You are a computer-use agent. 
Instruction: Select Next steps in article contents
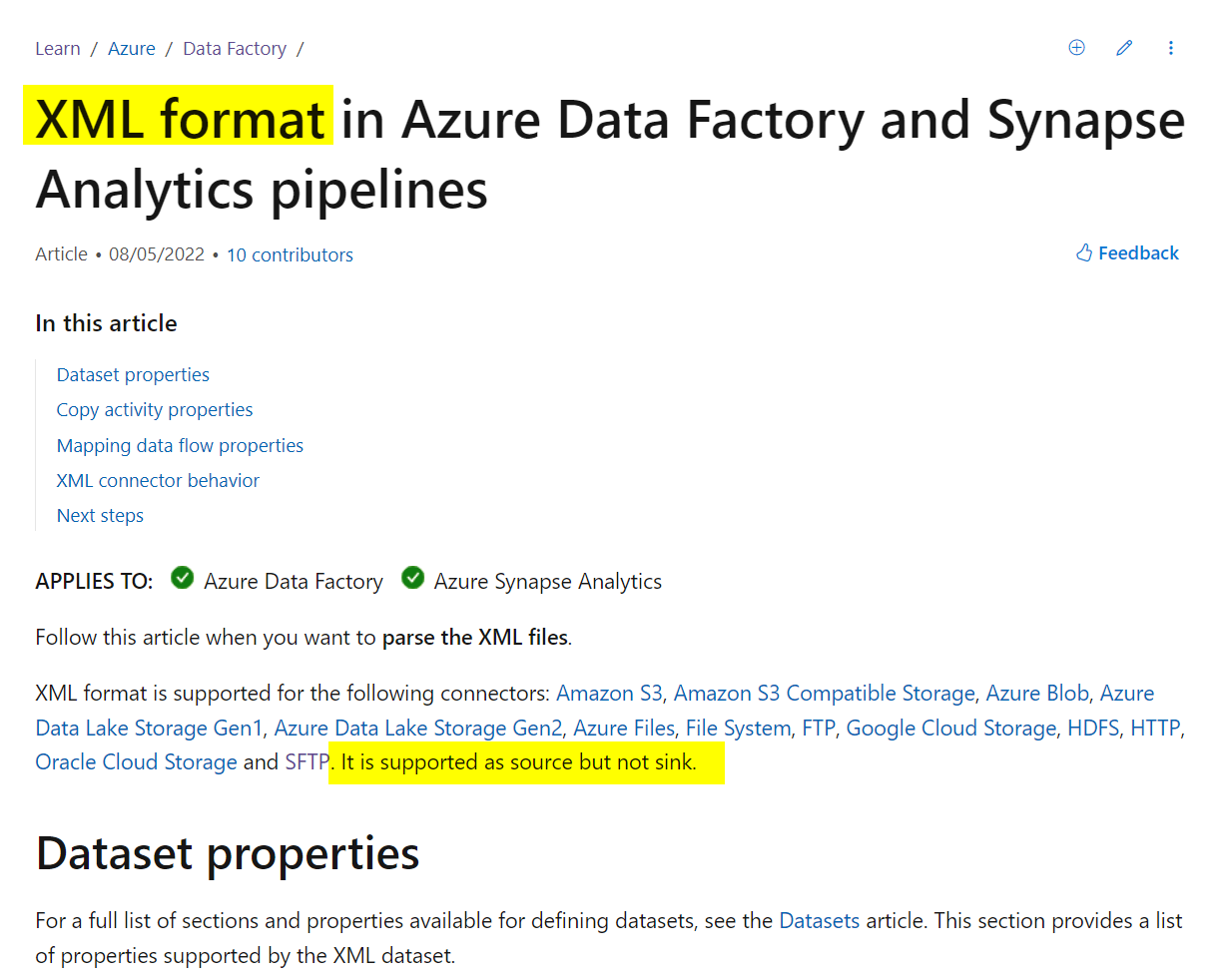(x=100, y=516)
